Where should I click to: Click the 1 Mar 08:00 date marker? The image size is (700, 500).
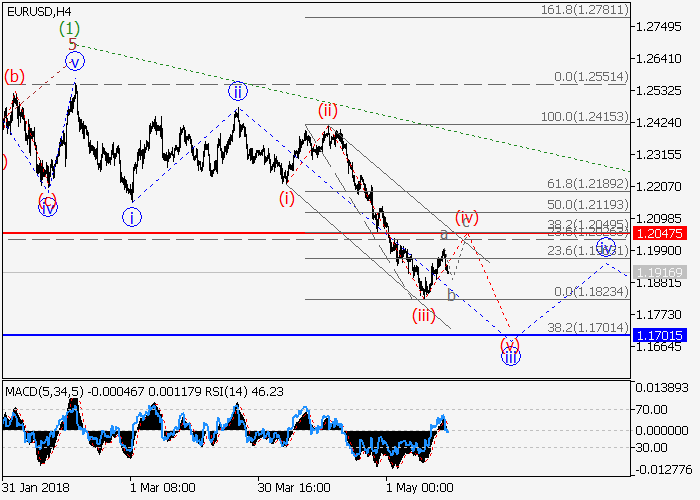(162, 487)
